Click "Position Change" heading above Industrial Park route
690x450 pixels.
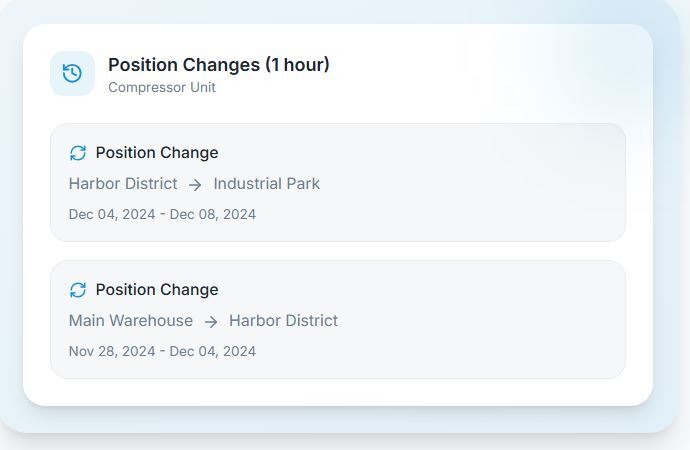click(157, 153)
